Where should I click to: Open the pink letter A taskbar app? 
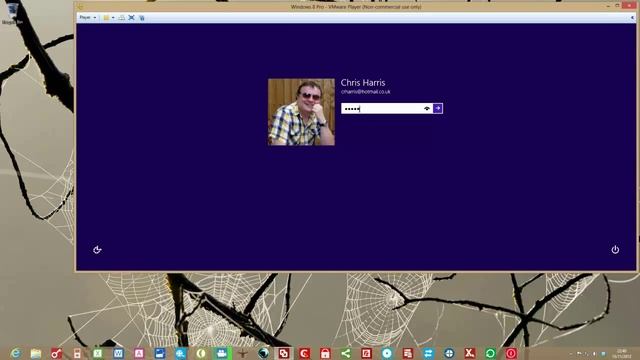[x=139, y=353]
